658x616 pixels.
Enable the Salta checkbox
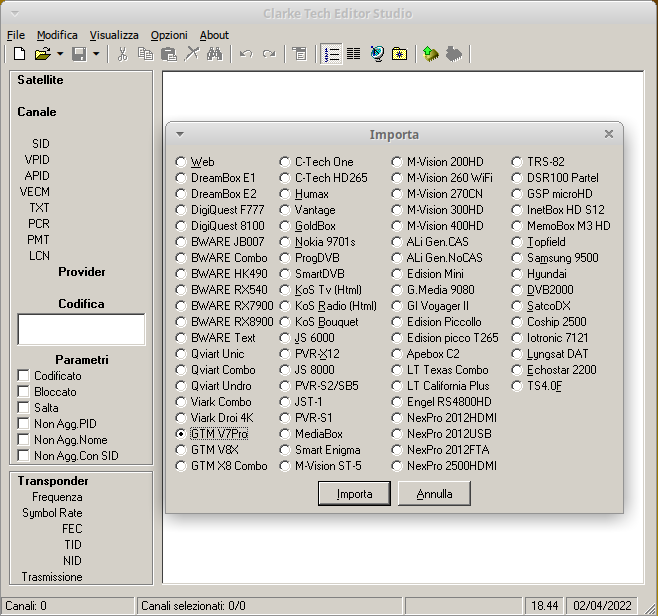[x=24, y=407]
